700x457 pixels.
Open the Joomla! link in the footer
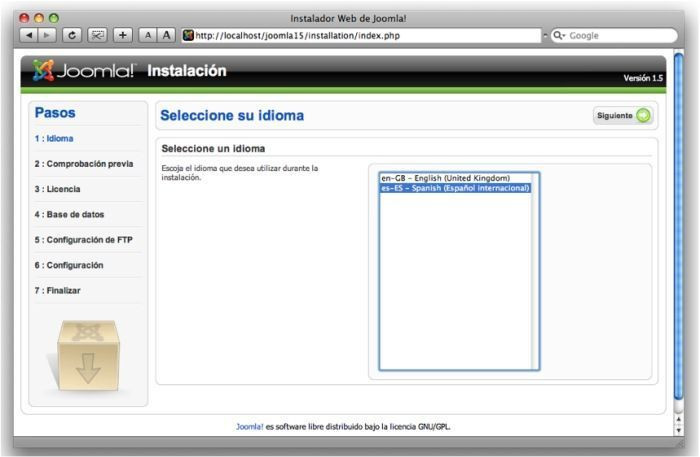click(x=250, y=426)
